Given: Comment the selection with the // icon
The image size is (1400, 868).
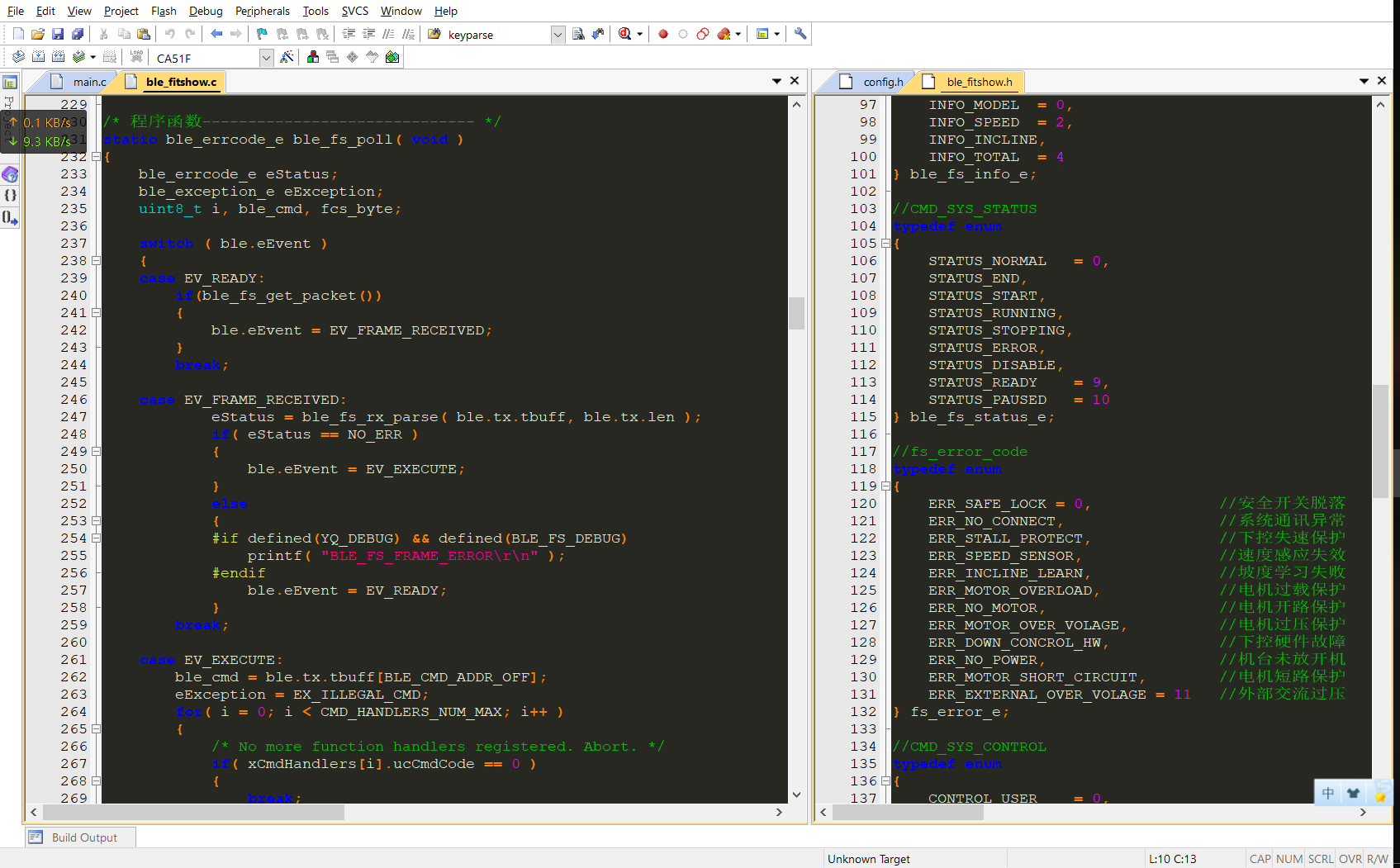Looking at the screenshot, I should tap(388, 34).
